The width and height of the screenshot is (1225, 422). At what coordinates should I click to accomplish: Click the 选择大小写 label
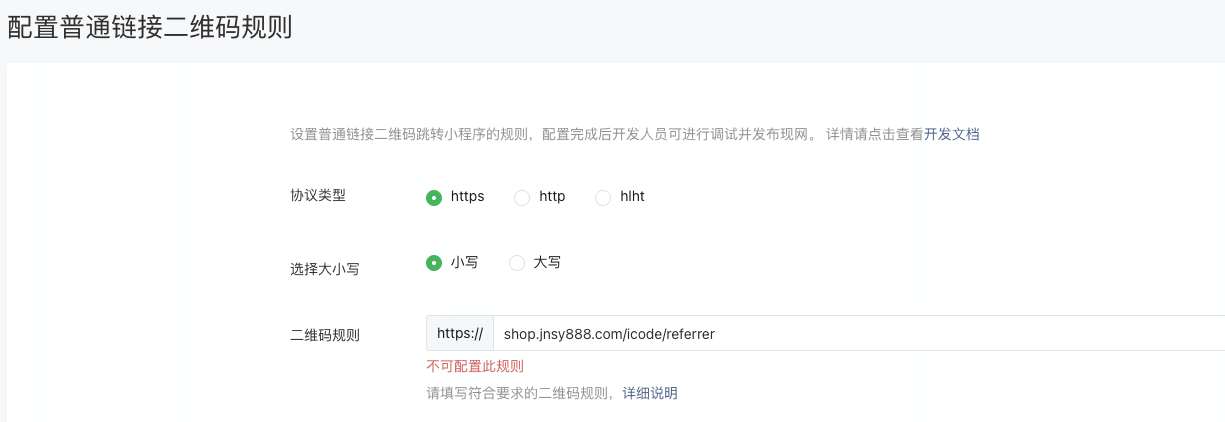coord(325,269)
